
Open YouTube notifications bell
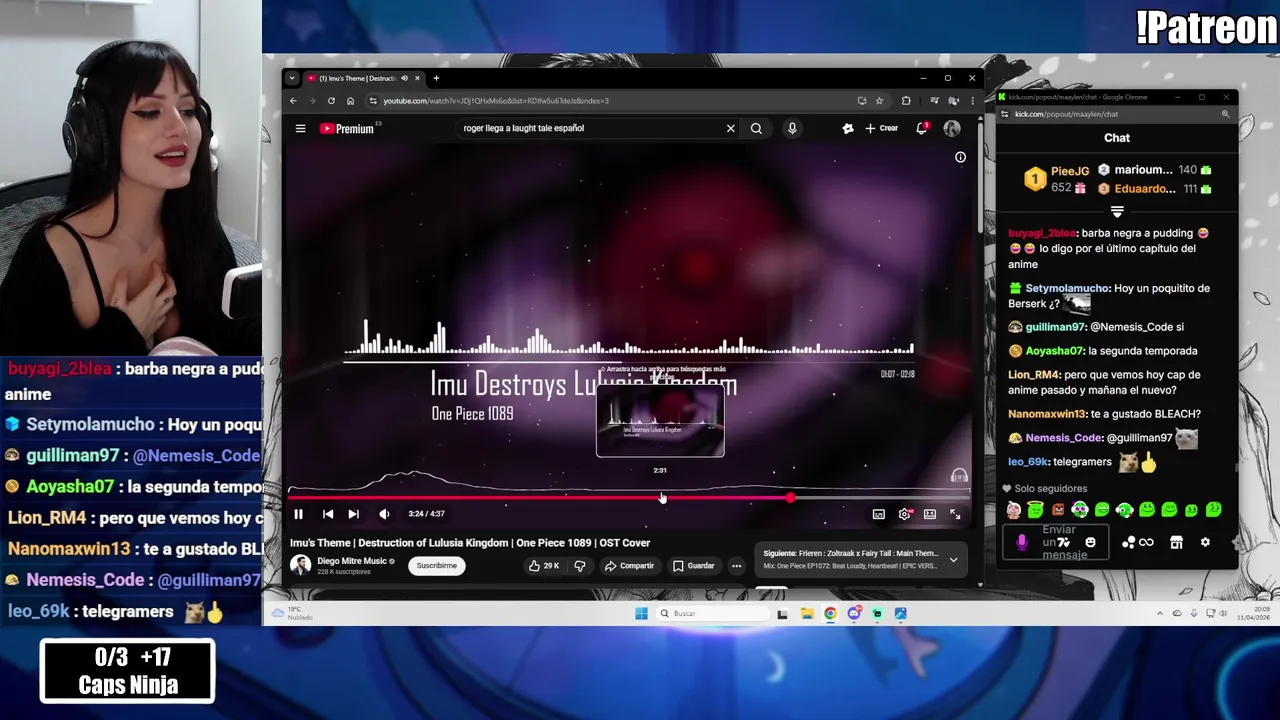922,128
